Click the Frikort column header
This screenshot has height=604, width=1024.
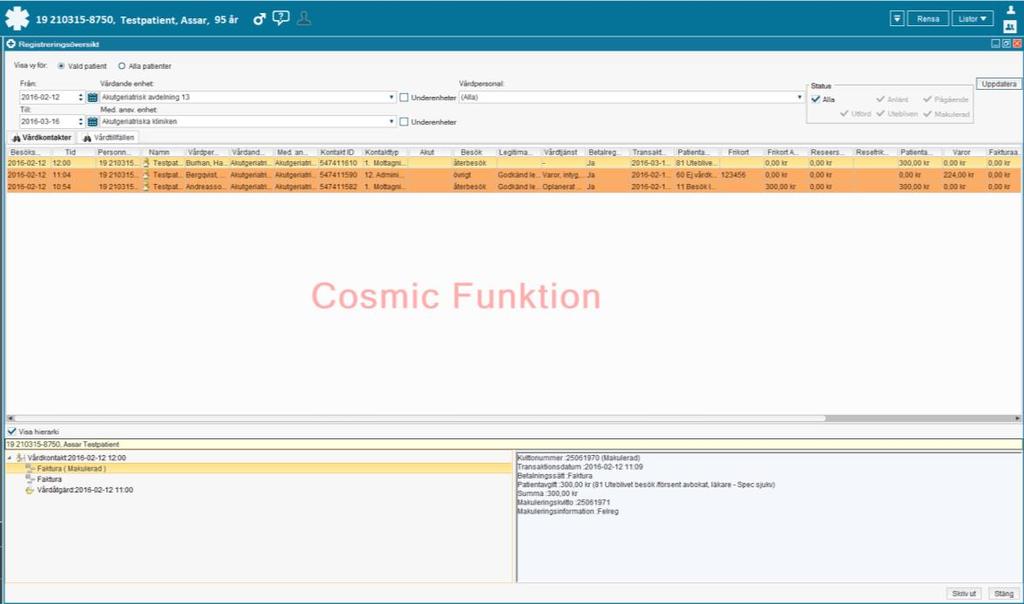739,152
